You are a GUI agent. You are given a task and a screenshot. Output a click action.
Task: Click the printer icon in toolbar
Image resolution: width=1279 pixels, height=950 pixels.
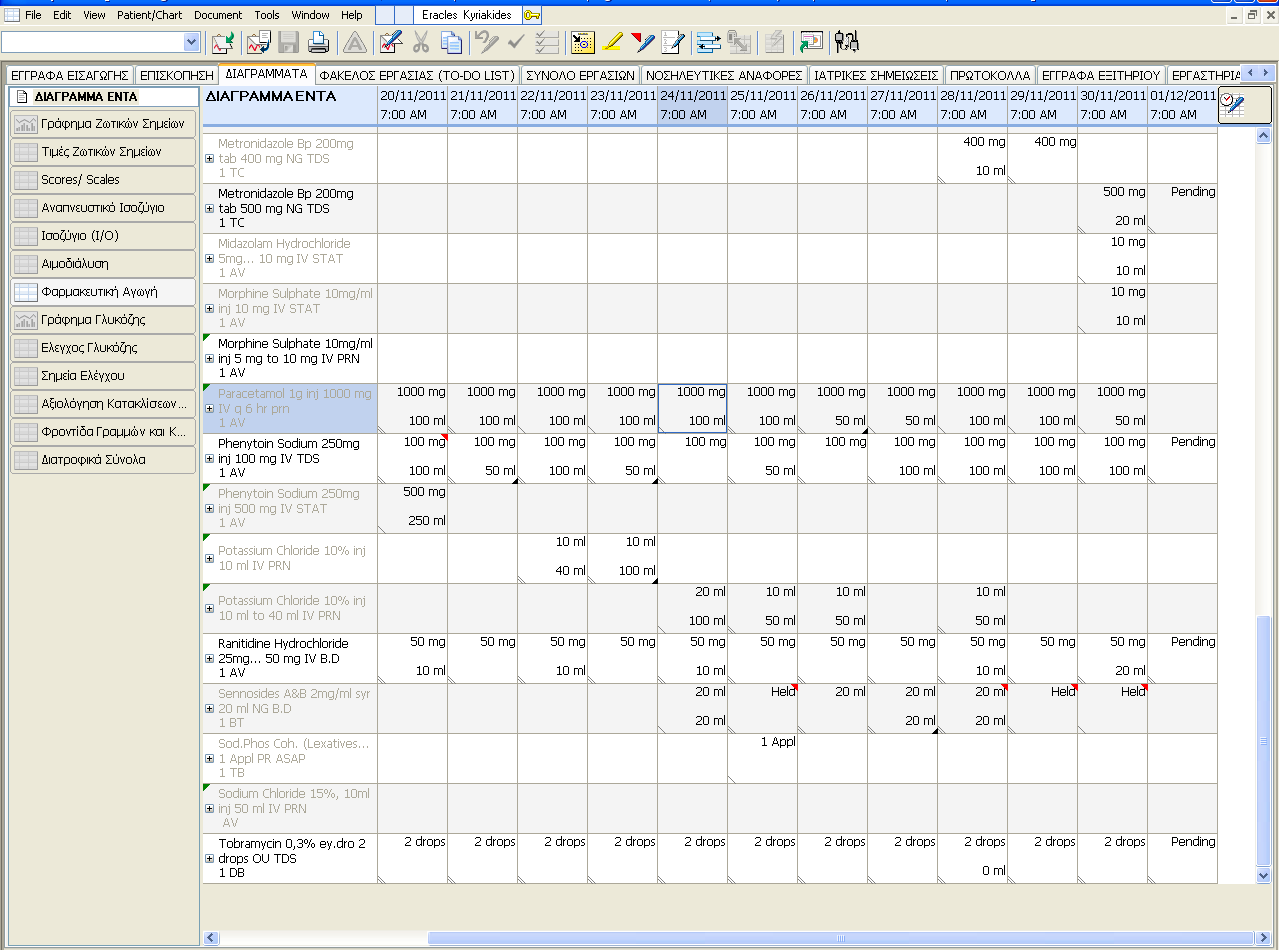[318, 42]
